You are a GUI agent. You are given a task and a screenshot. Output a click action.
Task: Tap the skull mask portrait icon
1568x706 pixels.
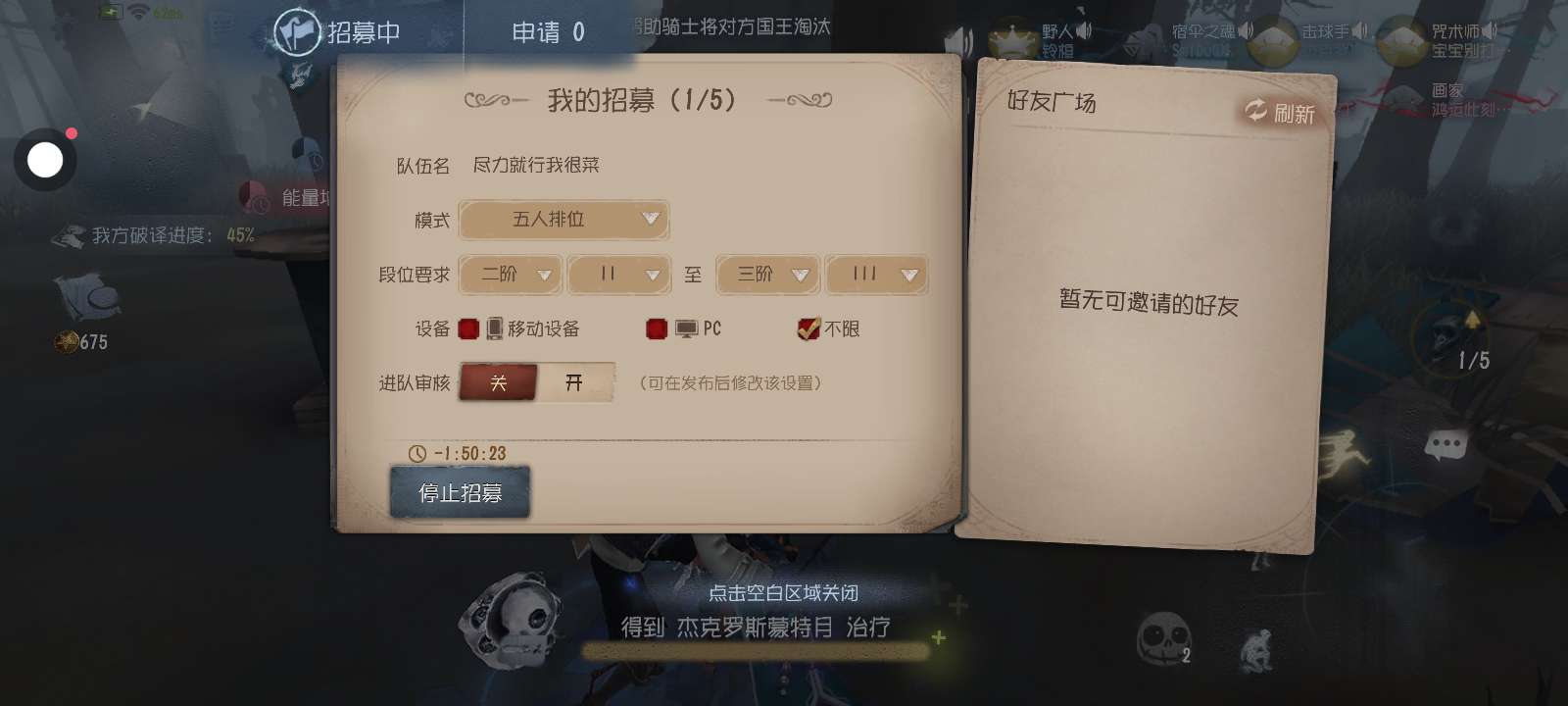pos(510,618)
